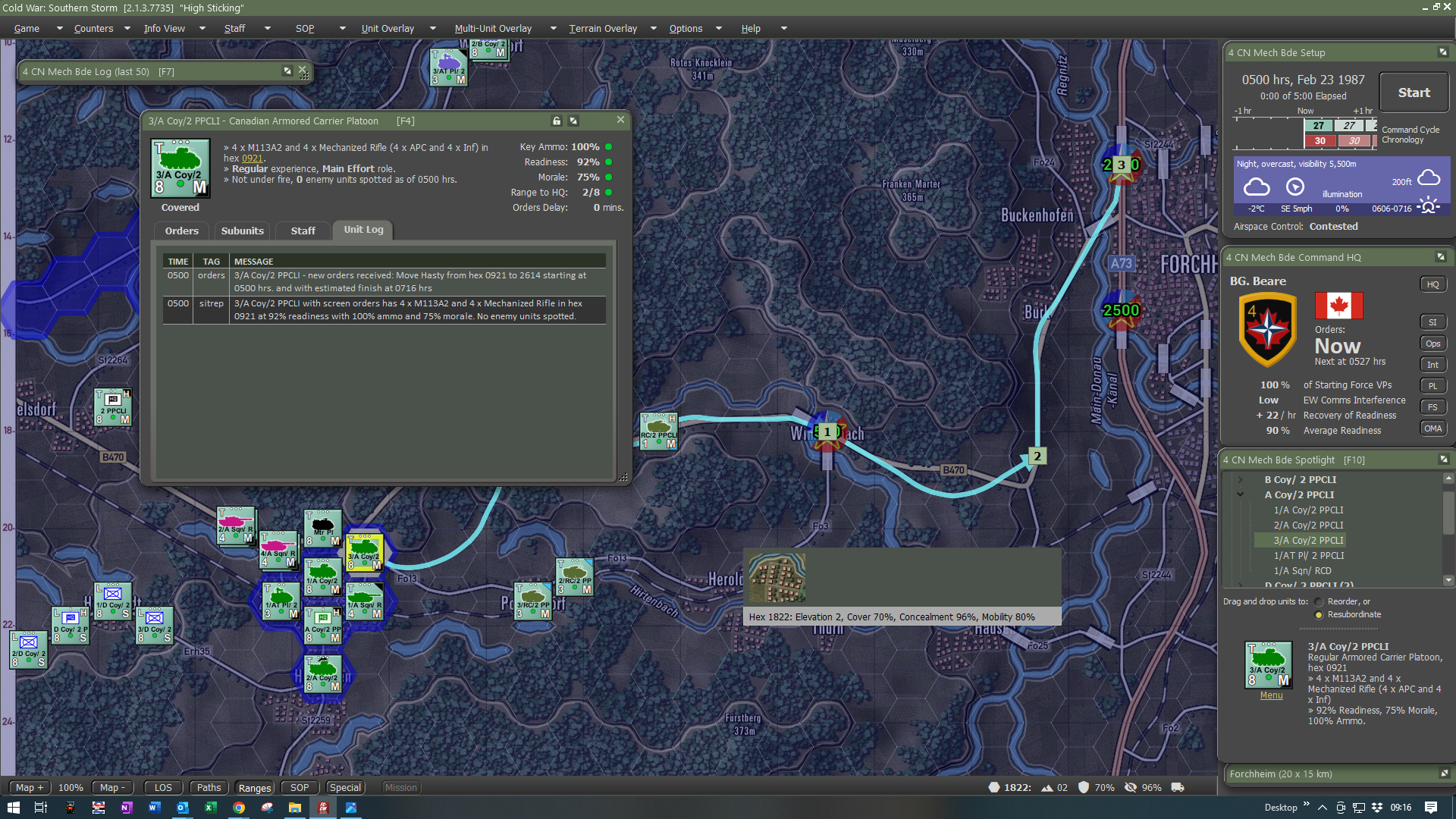Click waypoint marker 2 on the route
Screen dimensions: 1456x819
[1037, 457]
